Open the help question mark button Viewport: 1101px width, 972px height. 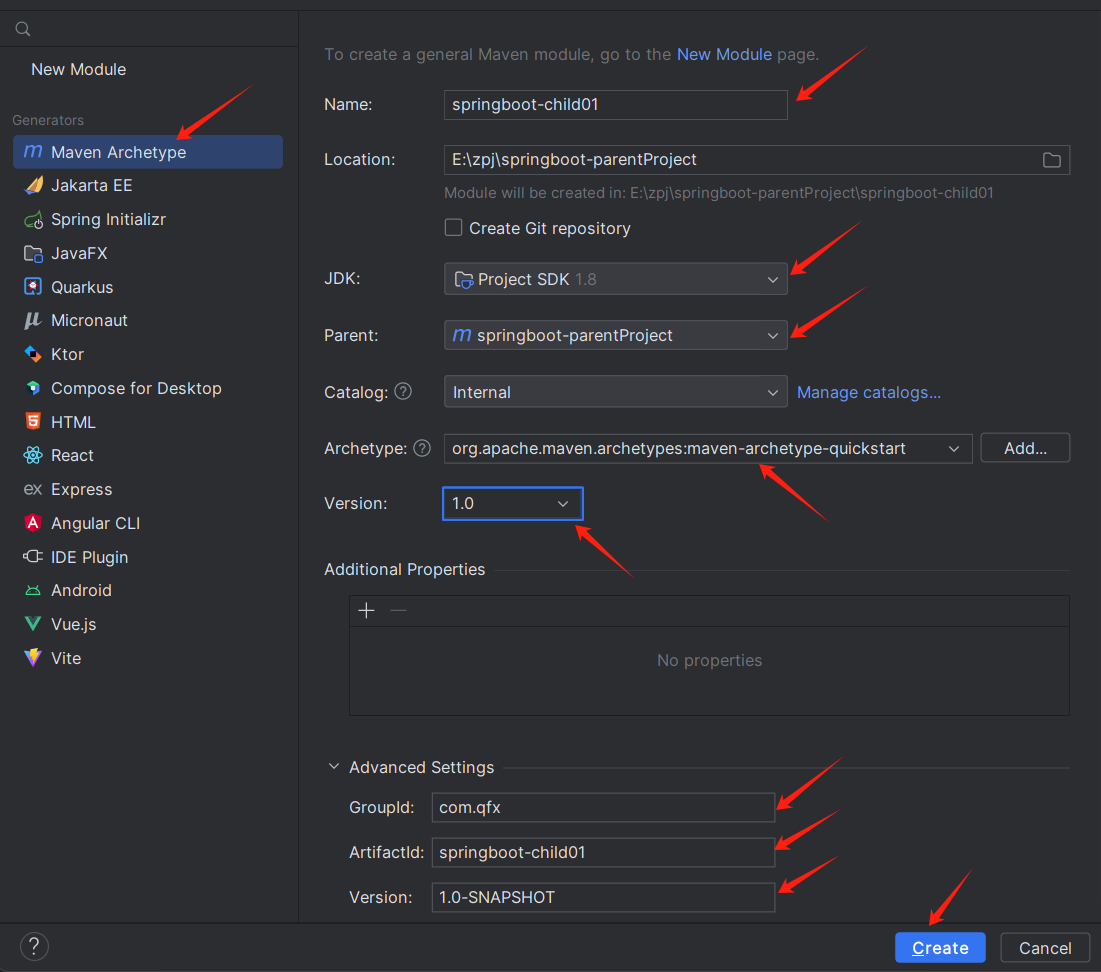pyautogui.click(x=34, y=947)
